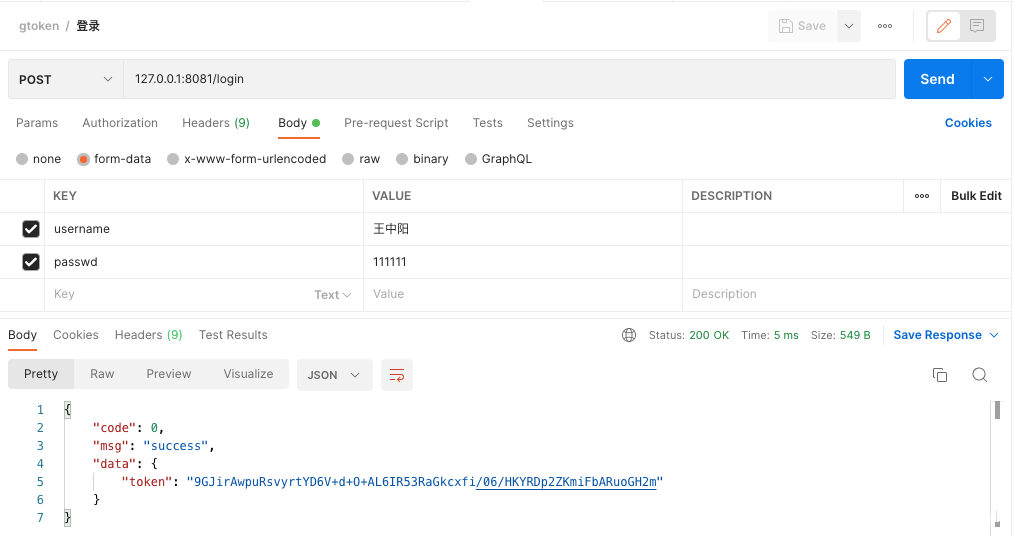Open the comments panel icon
Screen dimensions: 1014x536
pos(976,26)
